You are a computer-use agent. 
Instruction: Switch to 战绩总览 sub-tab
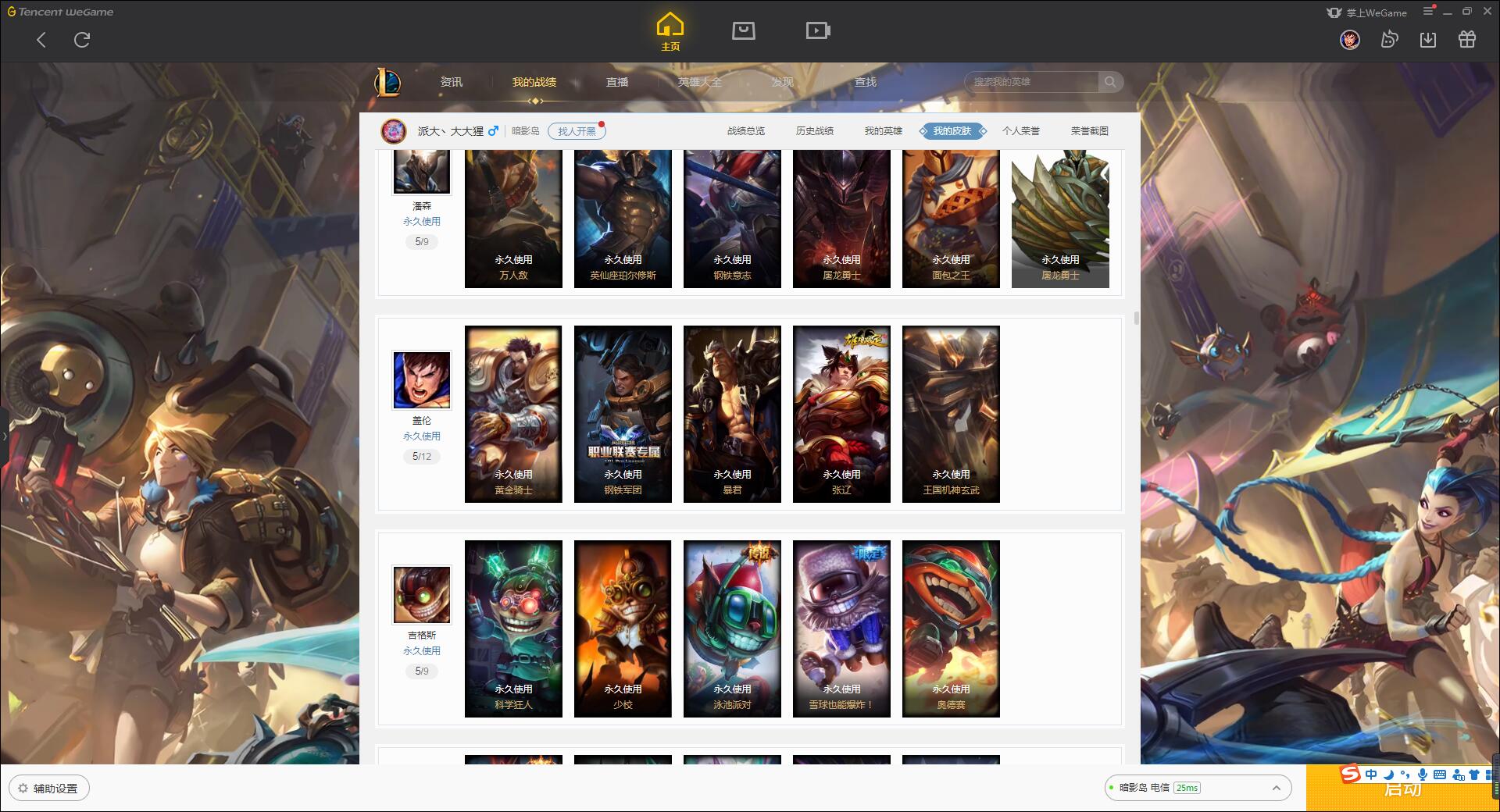746,131
